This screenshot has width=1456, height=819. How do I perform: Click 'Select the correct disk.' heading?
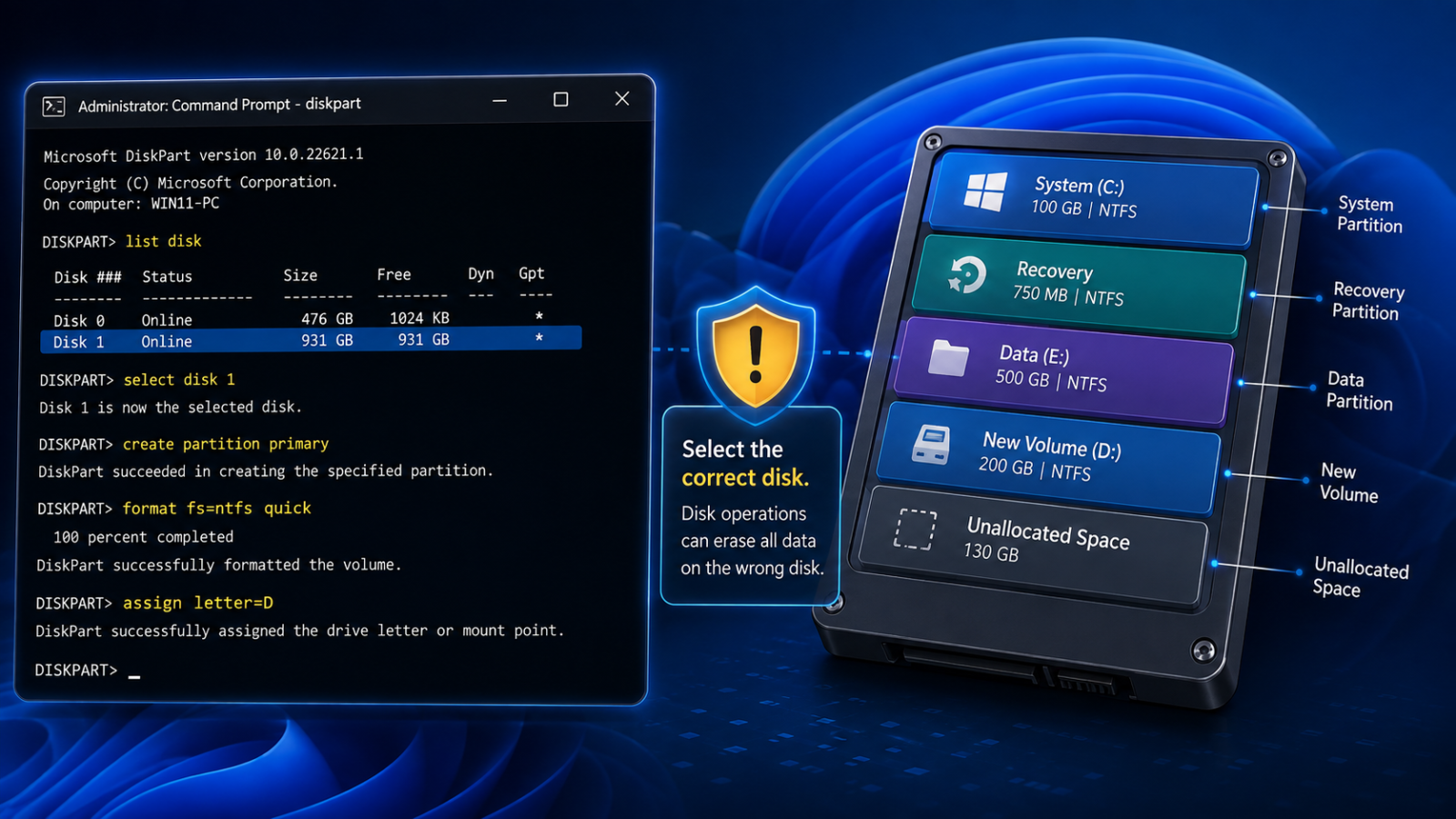coord(745,463)
